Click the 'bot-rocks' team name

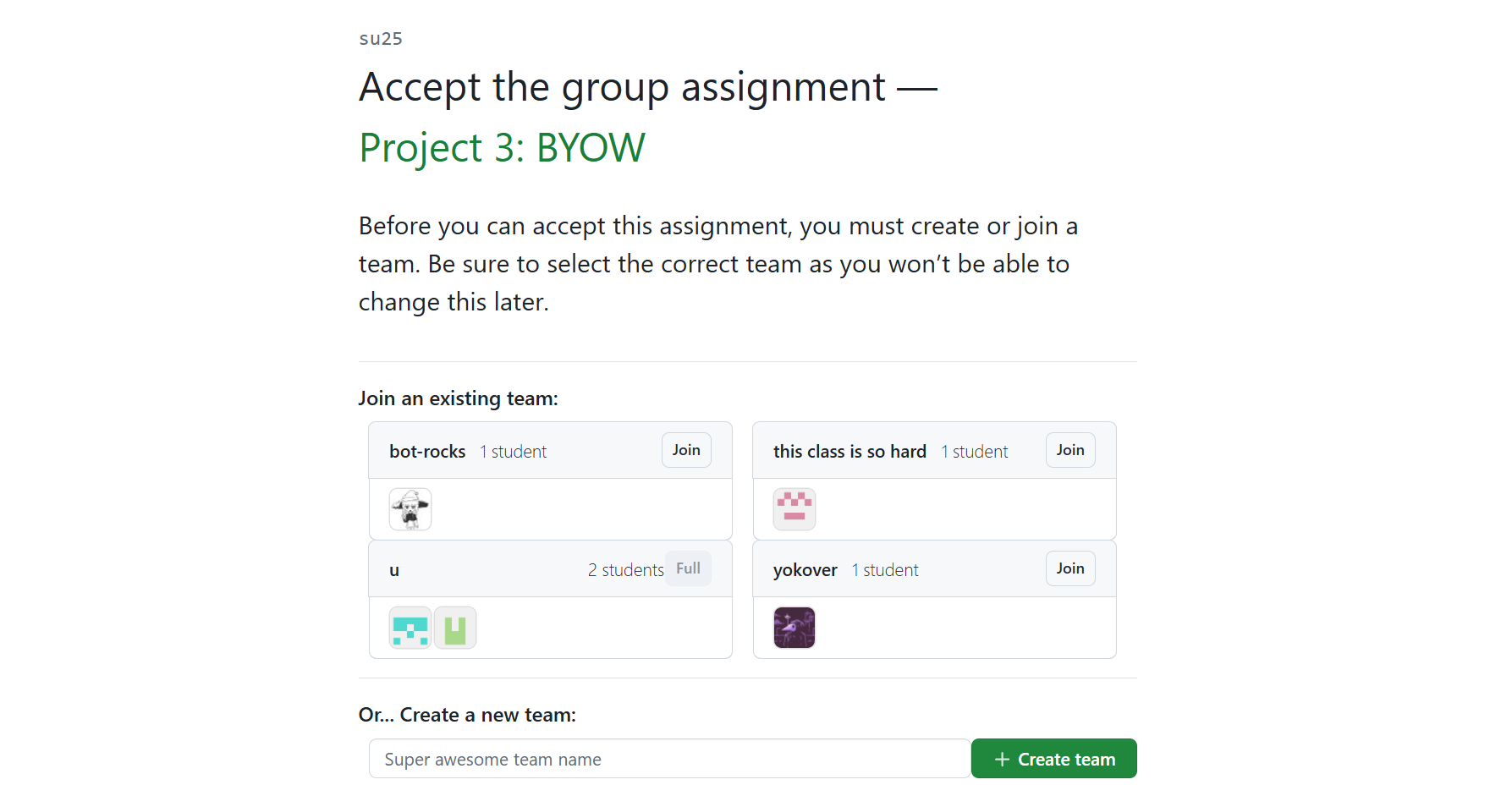(x=427, y=451)
